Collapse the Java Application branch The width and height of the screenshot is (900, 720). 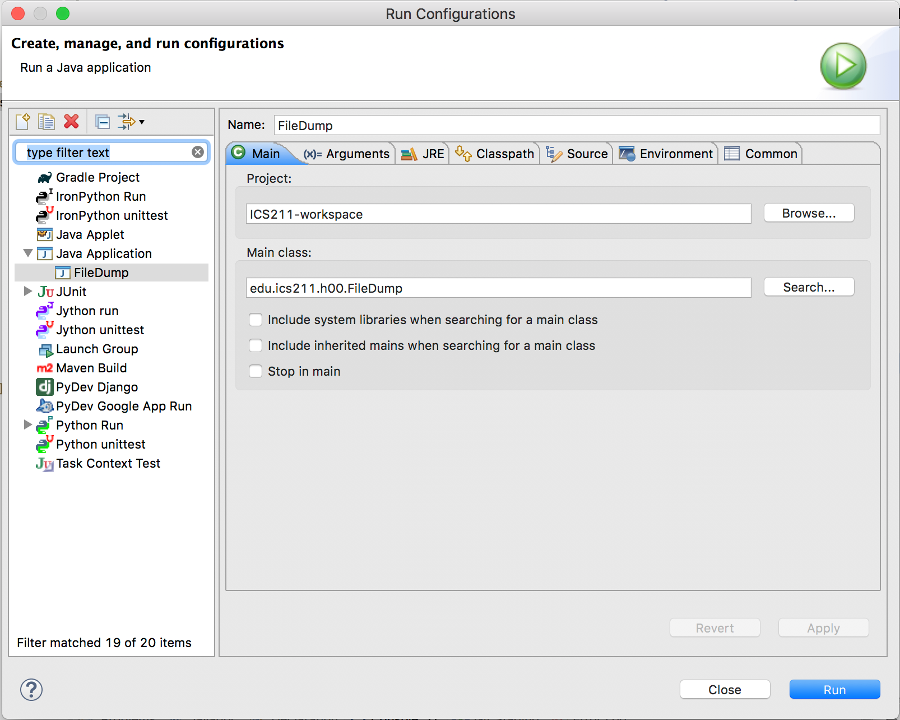[x=28, y=253]
